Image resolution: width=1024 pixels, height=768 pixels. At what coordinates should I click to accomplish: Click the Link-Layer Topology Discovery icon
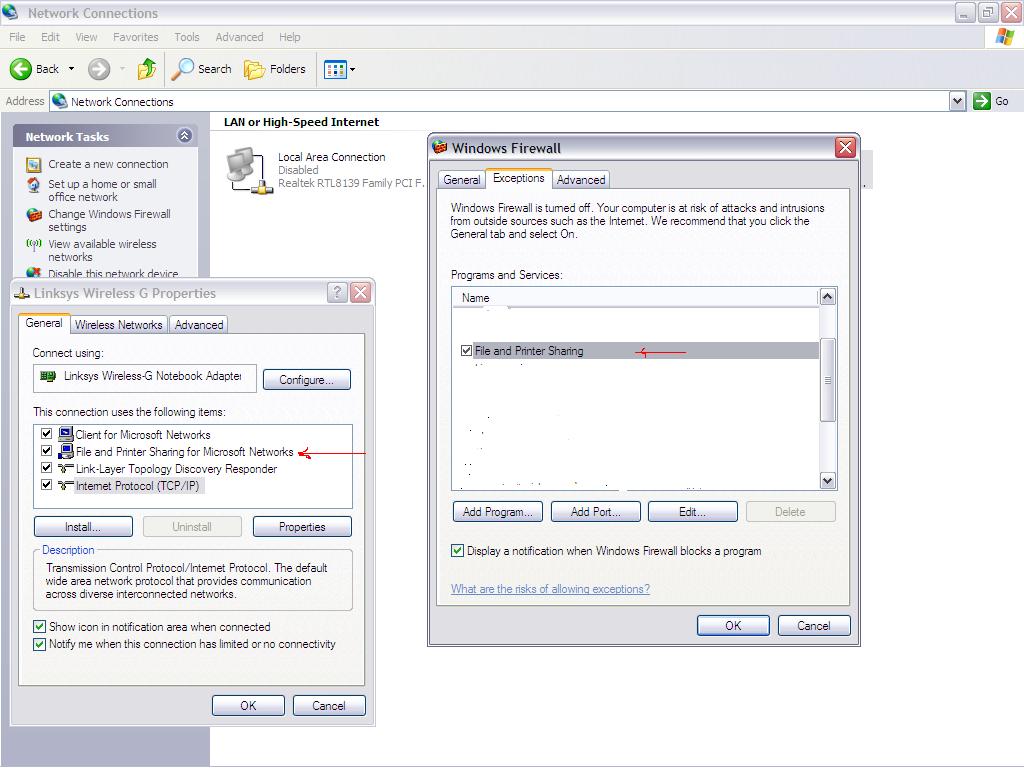tap(65, 468)
